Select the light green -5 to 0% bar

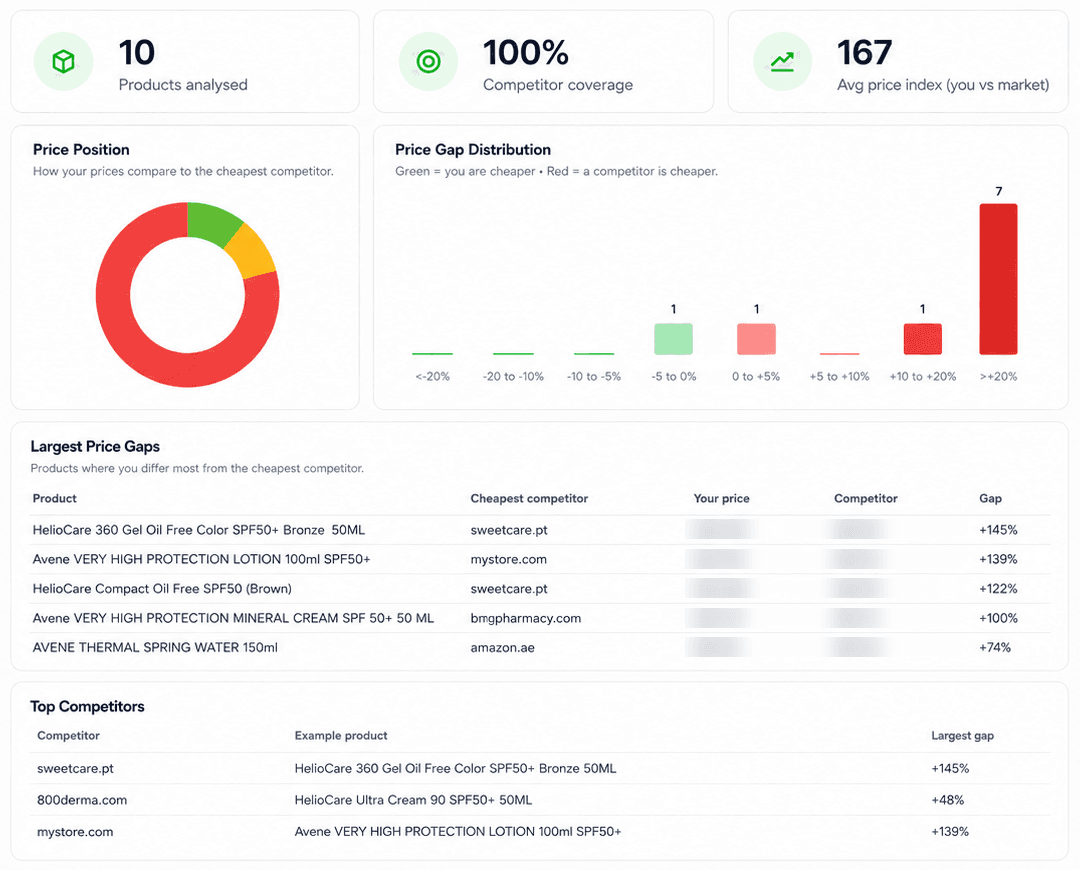(673, 339)
